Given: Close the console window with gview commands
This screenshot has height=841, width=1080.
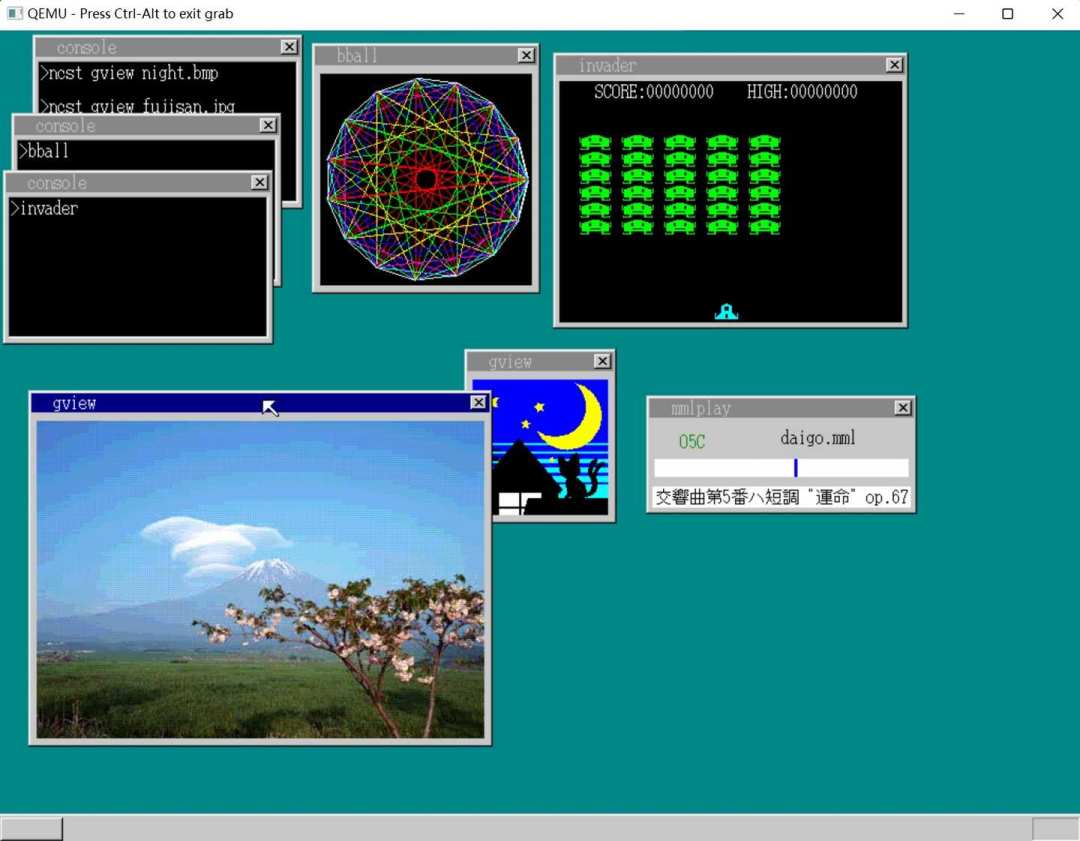Looking at the screenshot, I should (289, 46).
